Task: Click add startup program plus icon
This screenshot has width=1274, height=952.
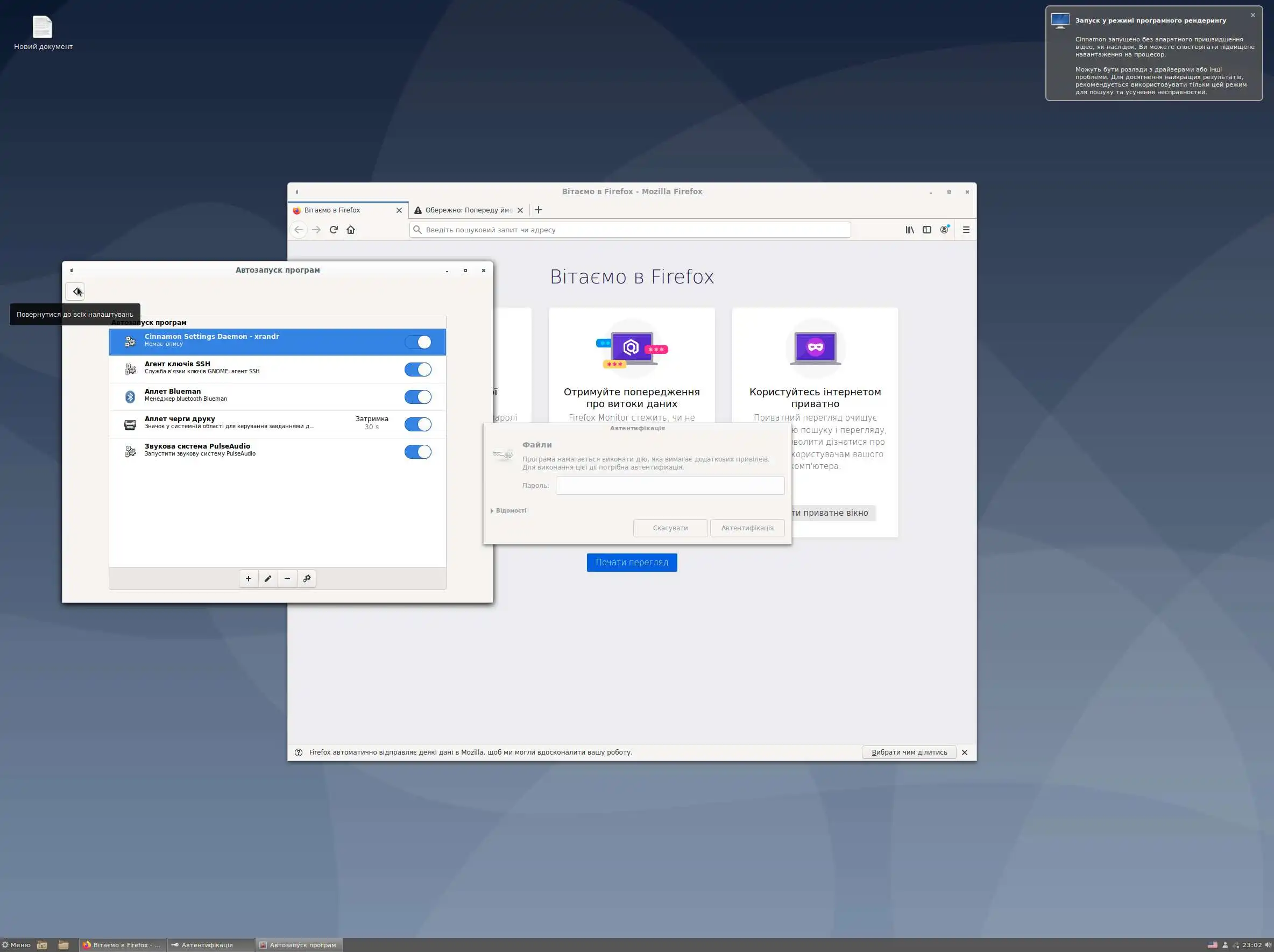Action: pos(248,579)
